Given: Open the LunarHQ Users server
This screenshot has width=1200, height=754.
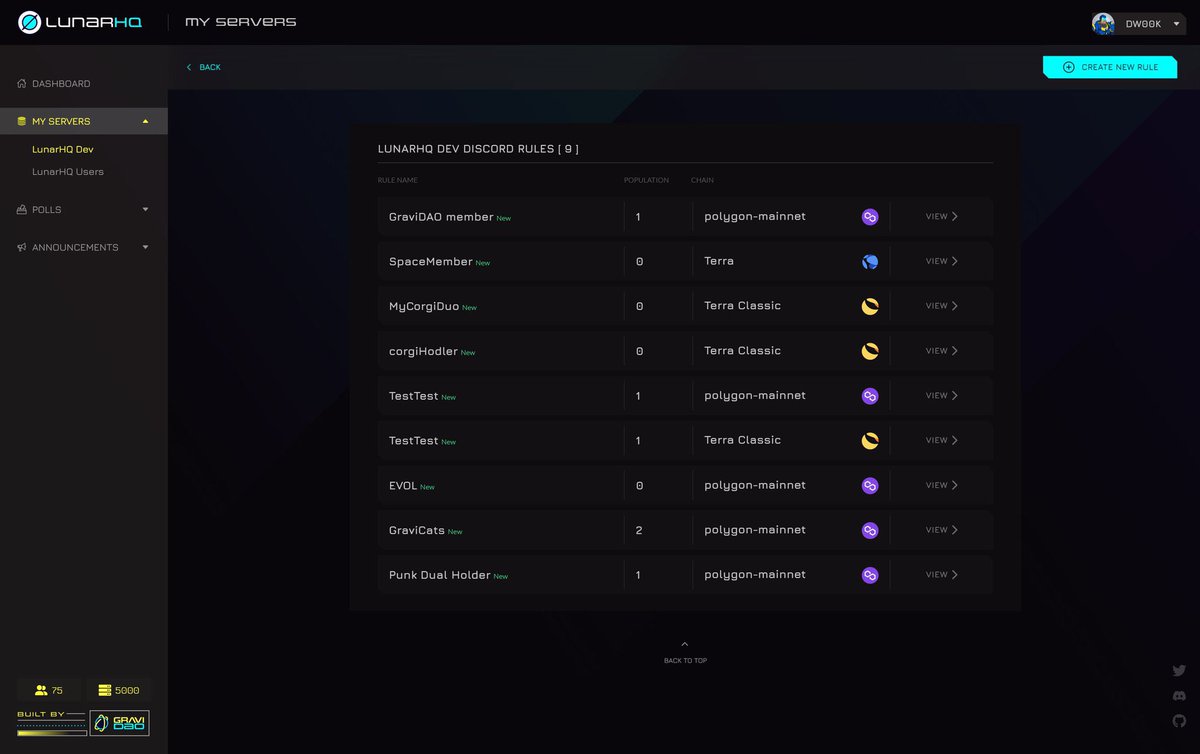Looking at the screenshot, I should click(x=67, y=172).
